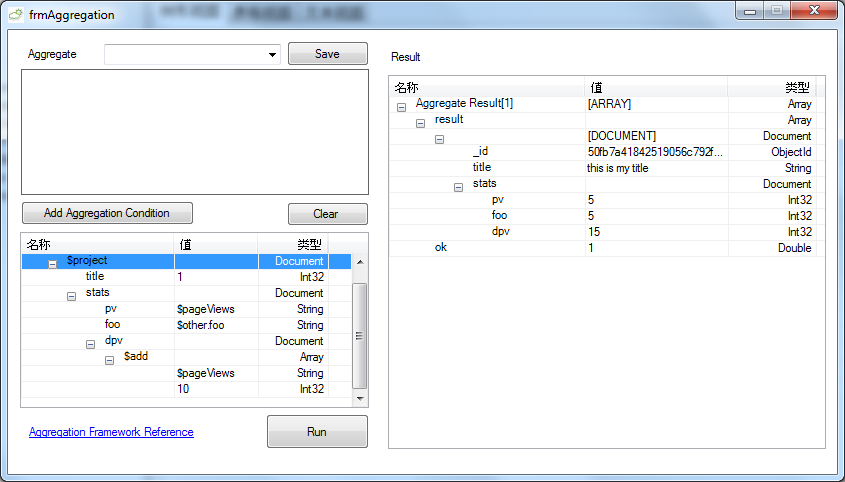Collapse the result array node

420,123
